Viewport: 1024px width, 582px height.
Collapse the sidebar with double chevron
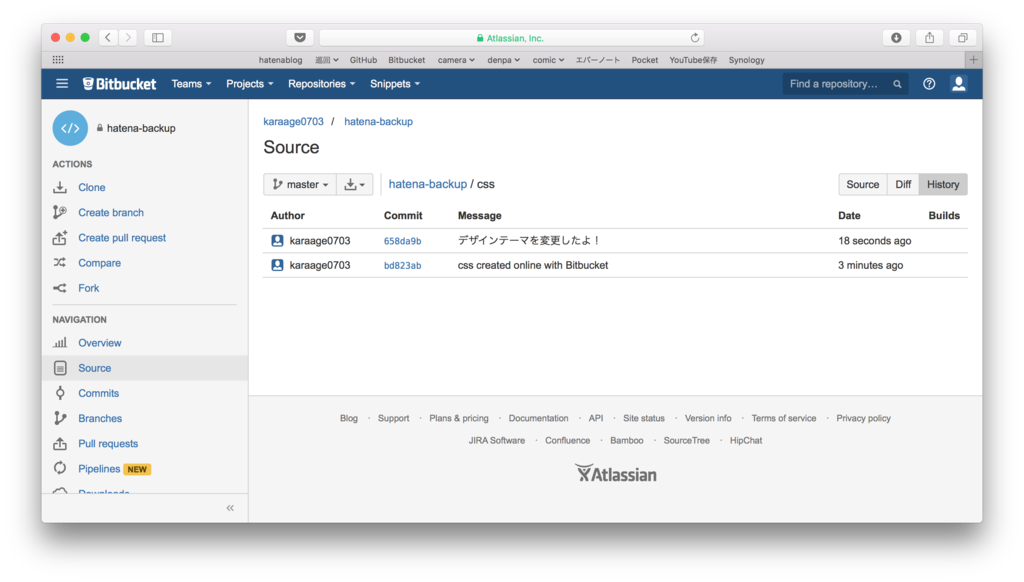pos(230,508)
